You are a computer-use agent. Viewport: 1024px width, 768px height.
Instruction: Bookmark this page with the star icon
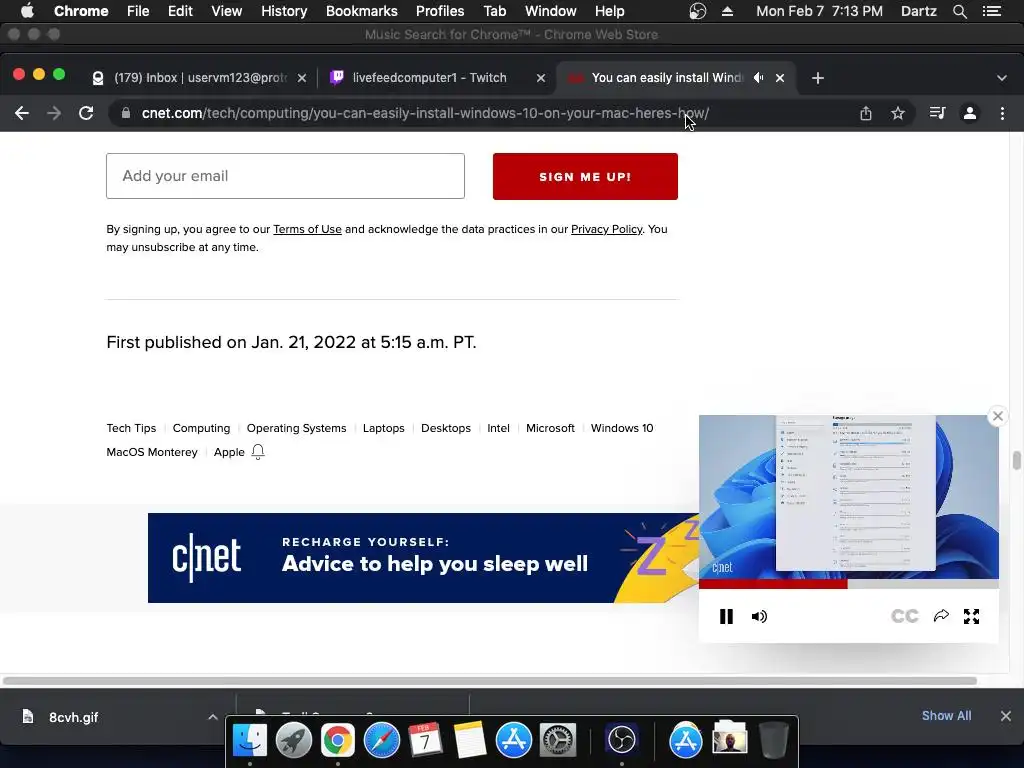[x=898, y=113]
